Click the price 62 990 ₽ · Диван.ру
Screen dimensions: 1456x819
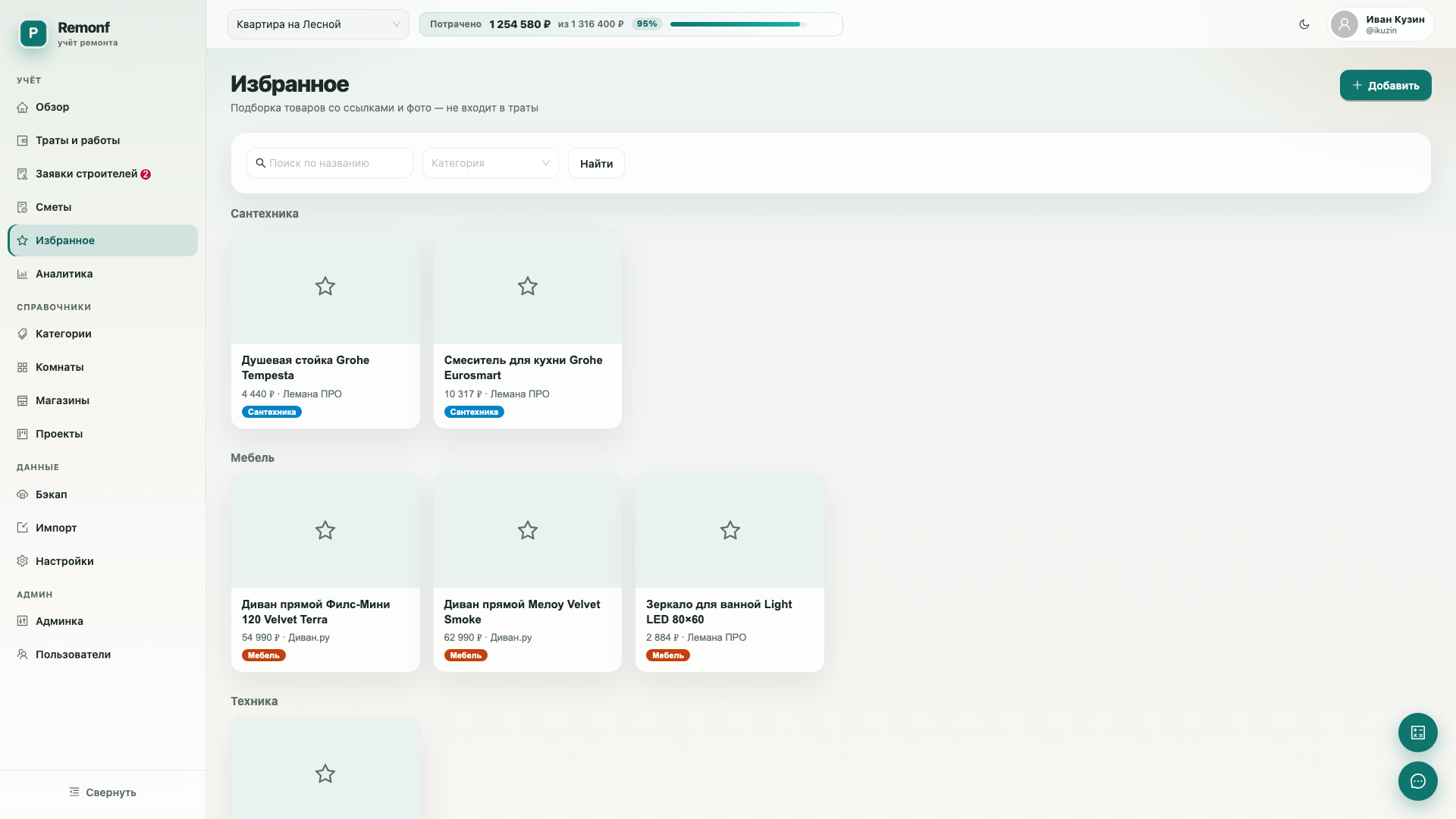click(x=488, y=638)
